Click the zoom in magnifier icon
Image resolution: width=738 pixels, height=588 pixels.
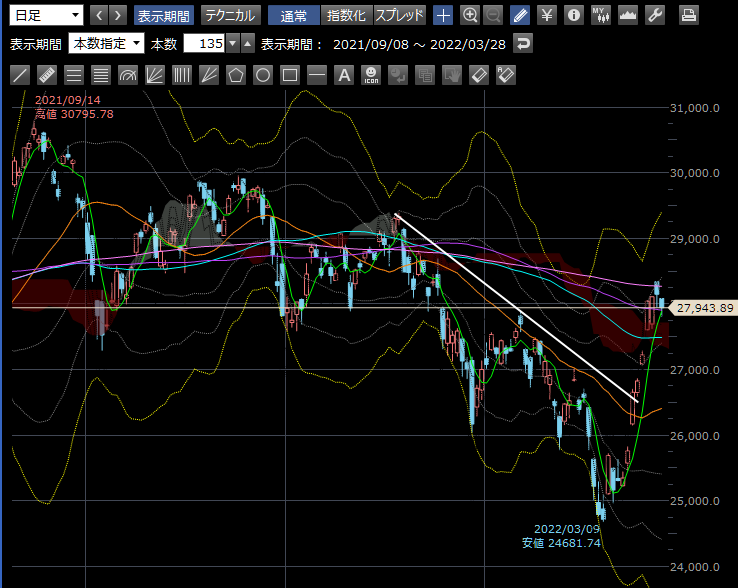click(x=471, y=15)
